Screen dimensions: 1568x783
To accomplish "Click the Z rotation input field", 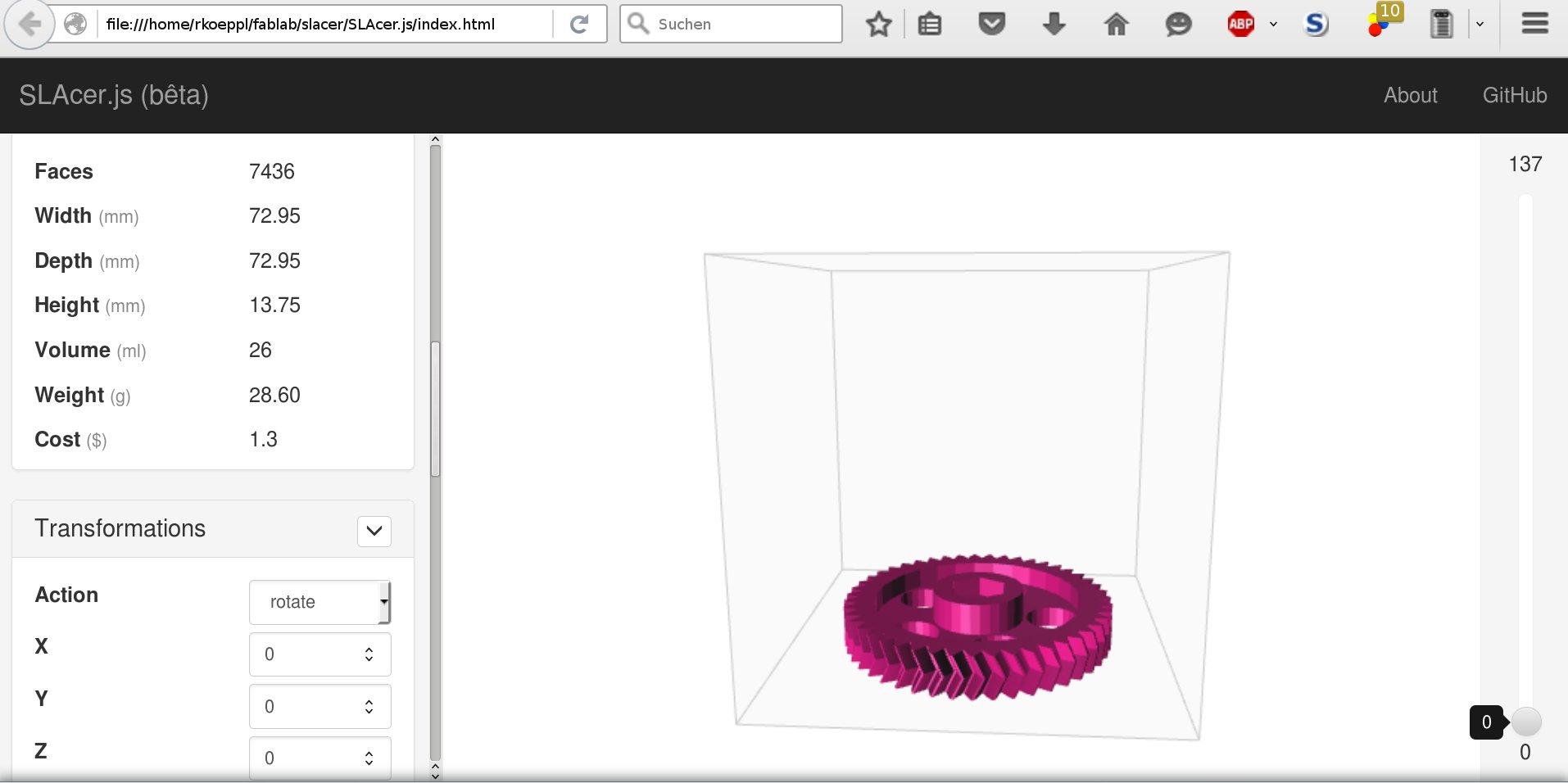I will [319, 758].
